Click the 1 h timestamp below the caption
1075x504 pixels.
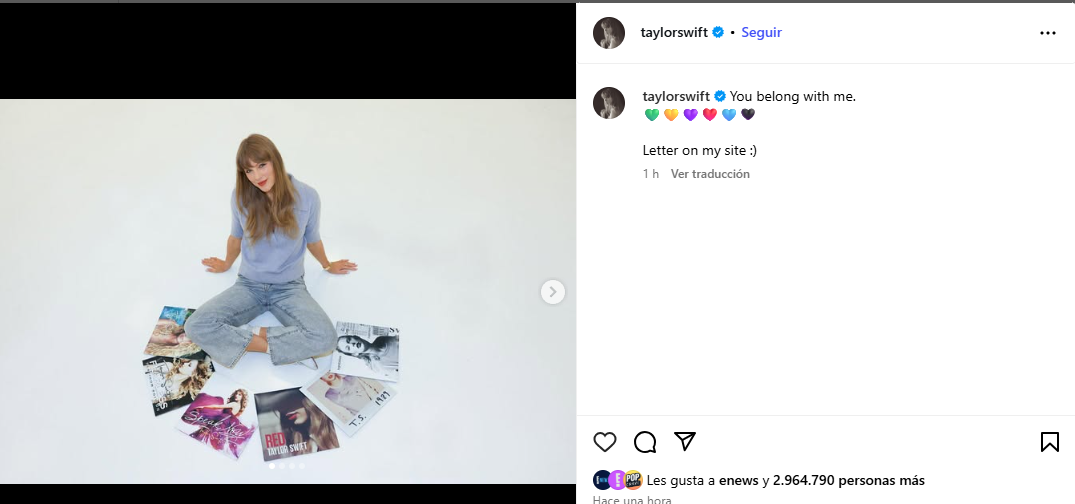651,174
